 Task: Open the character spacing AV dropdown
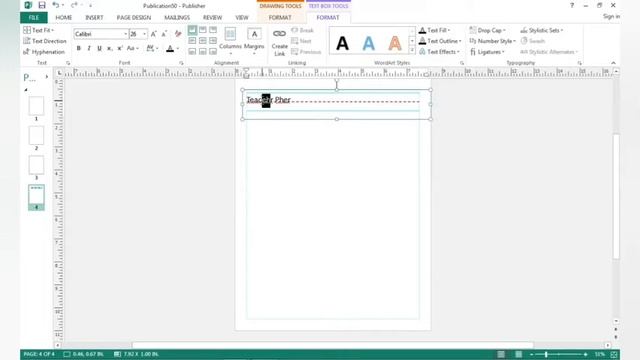tap(152, 49)
